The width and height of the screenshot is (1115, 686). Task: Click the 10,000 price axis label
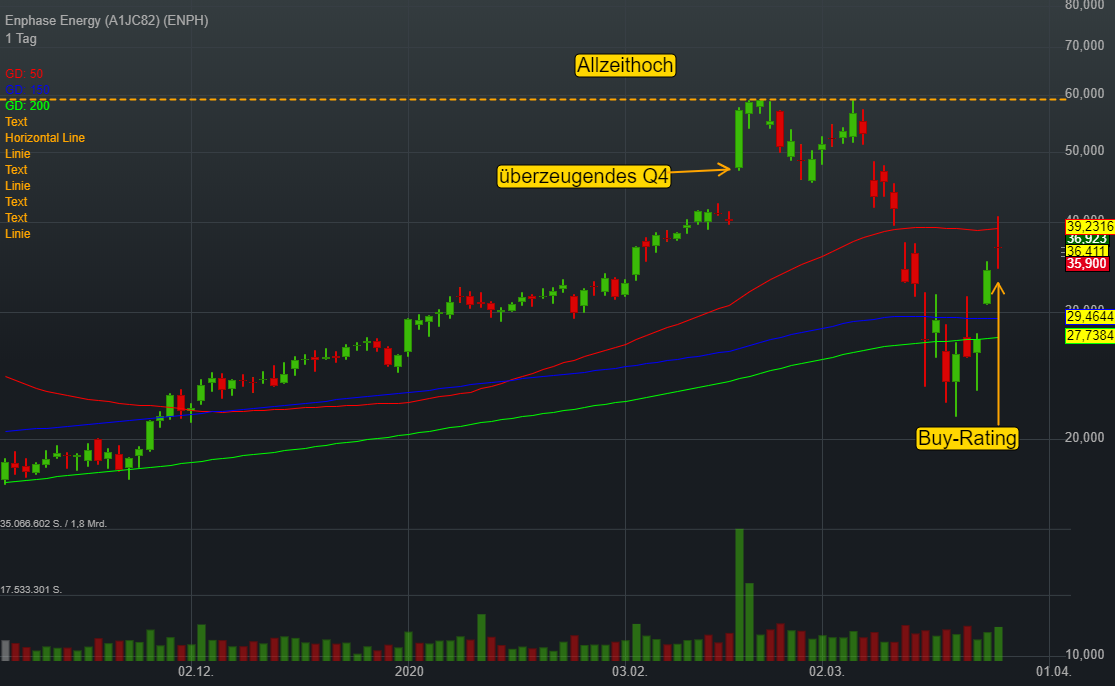tap(1084, 655)
